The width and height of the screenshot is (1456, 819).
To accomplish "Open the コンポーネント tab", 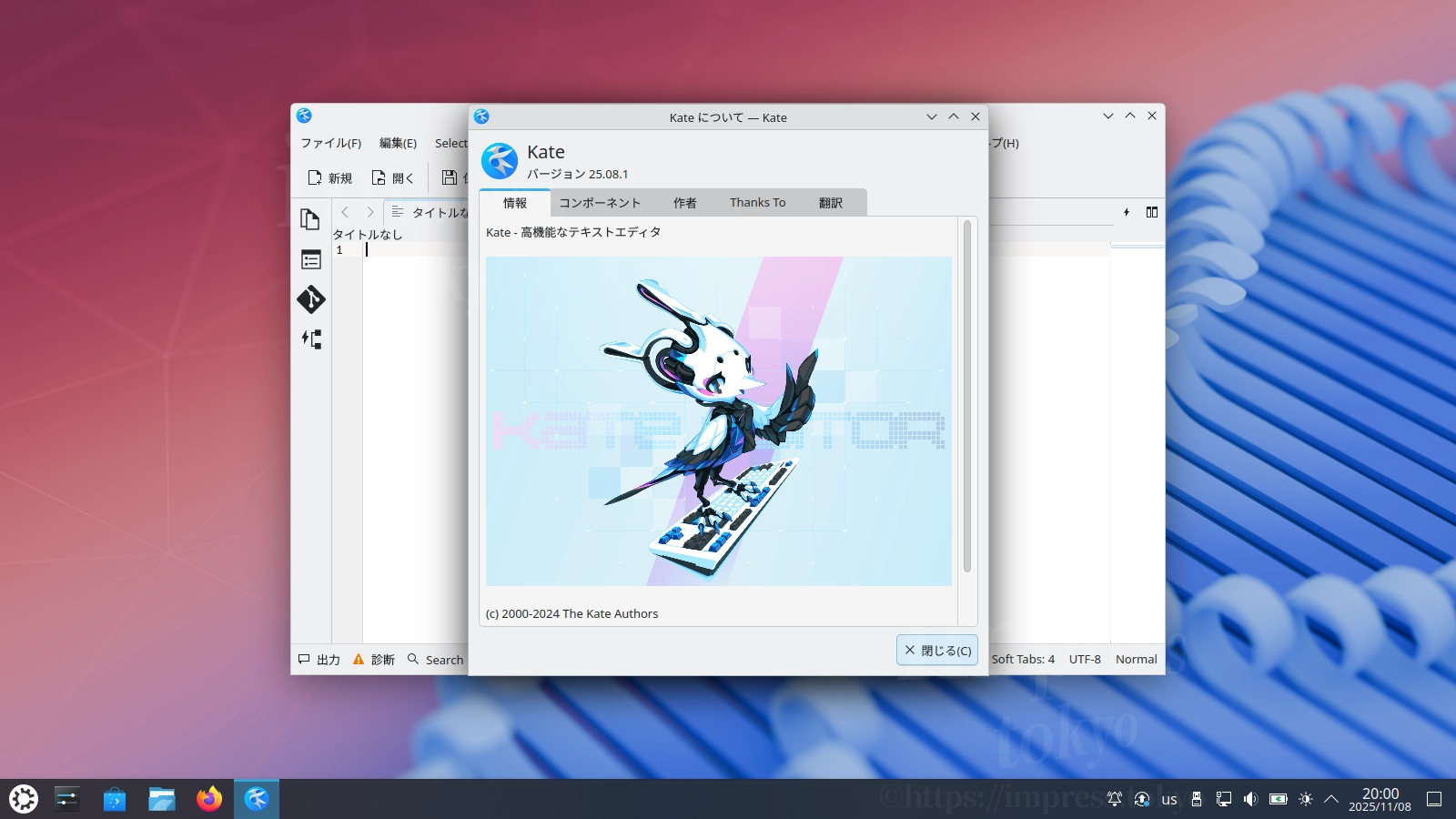I will click(600, 203).
